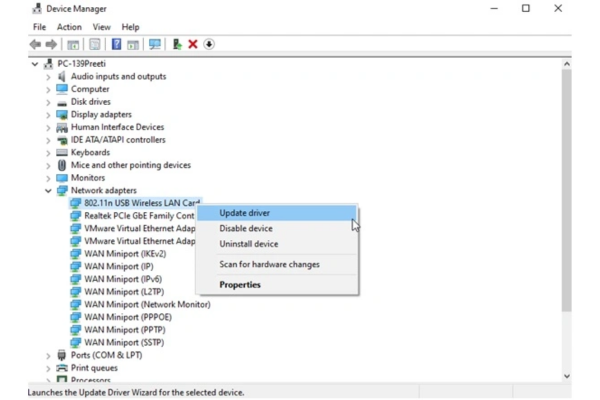600x400 pixels.
Task: Choose Properties in the context menu
Action: tap(277, 285)
